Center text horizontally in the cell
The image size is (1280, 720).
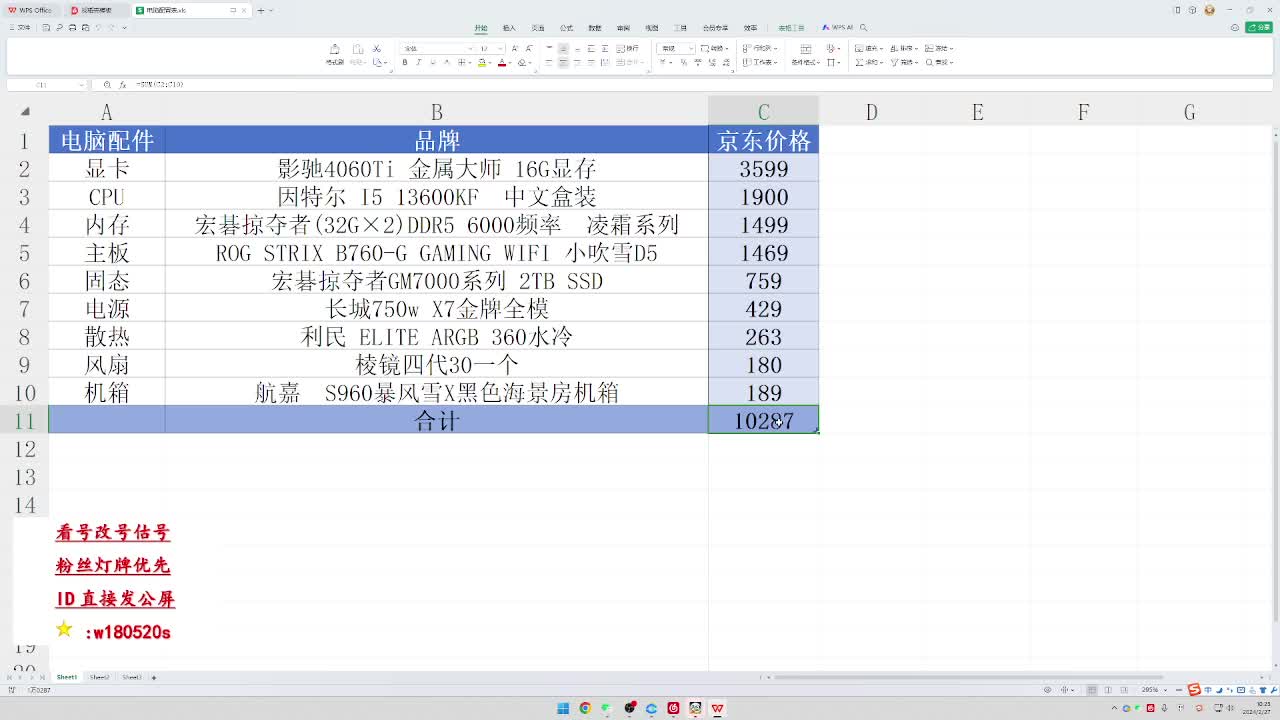coord(563,63)
